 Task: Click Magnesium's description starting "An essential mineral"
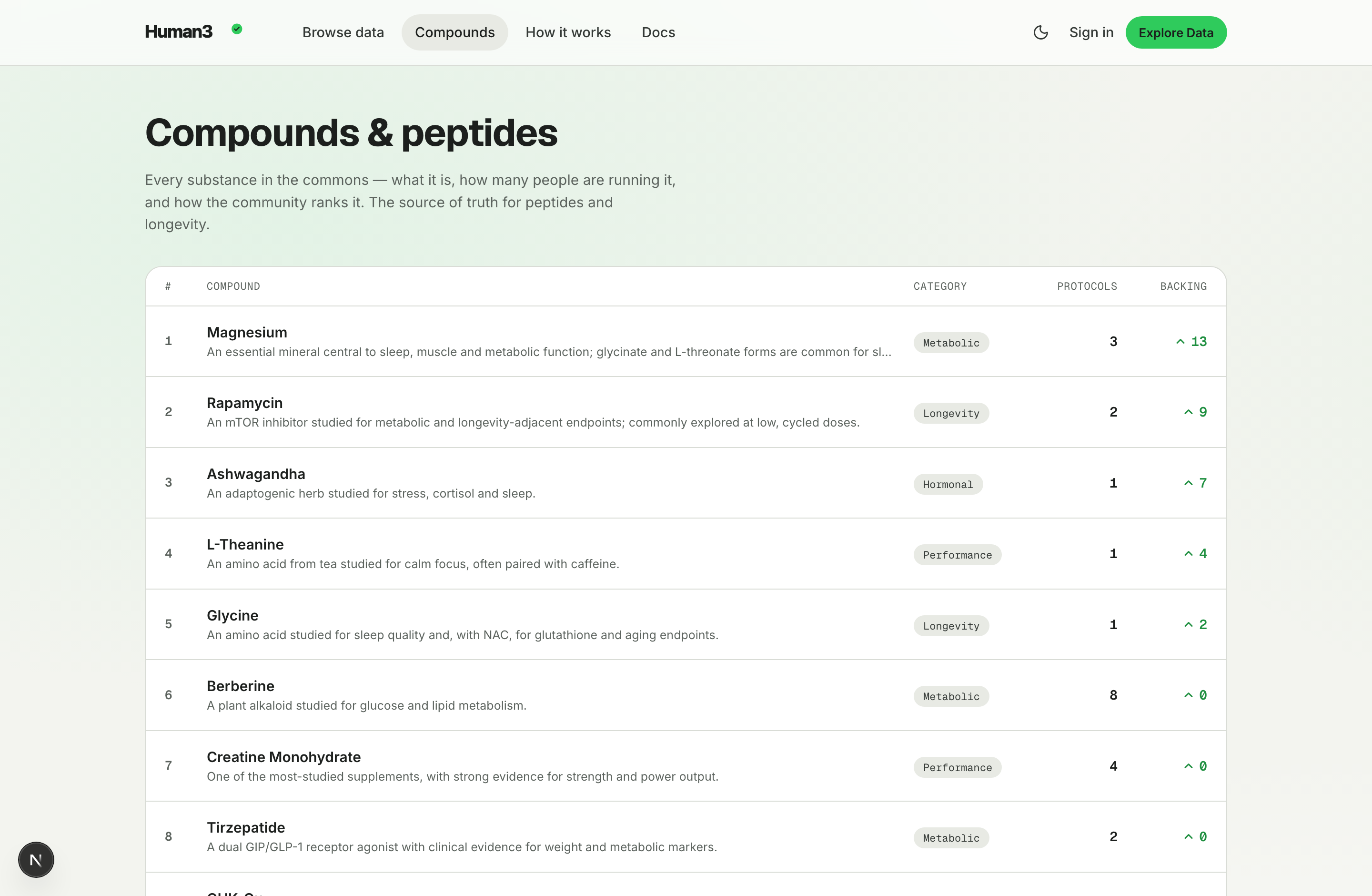549,352
